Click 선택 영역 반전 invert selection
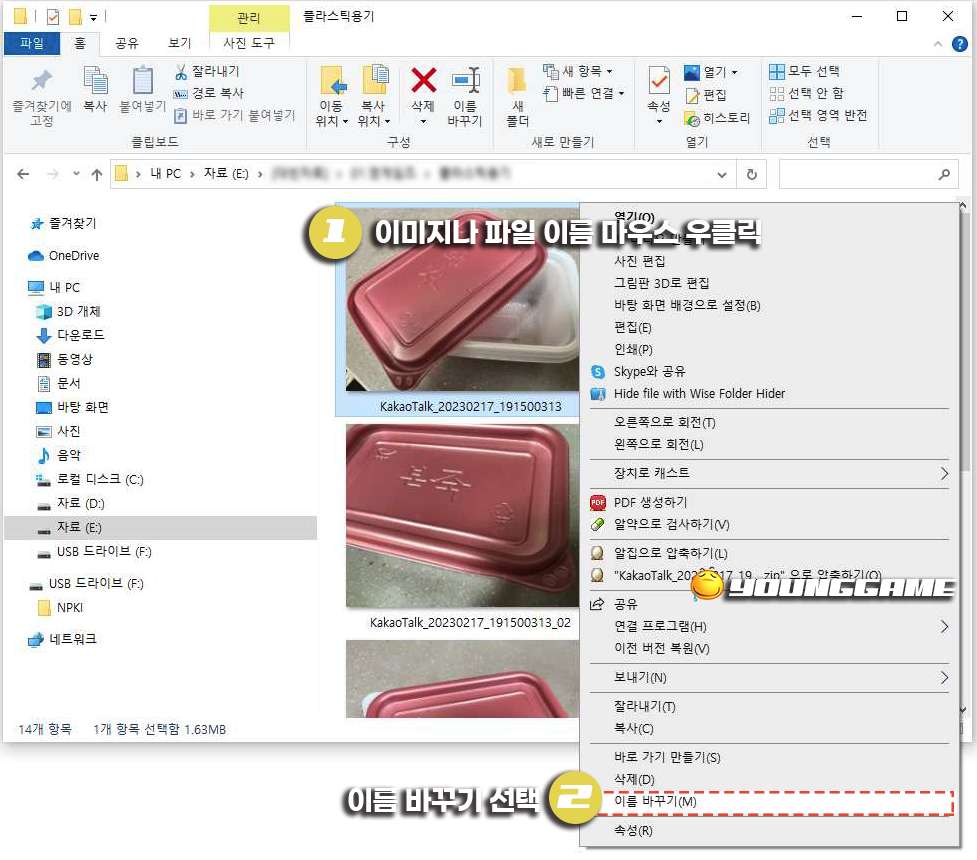The image size is (977, 860). tap(818, 115)
